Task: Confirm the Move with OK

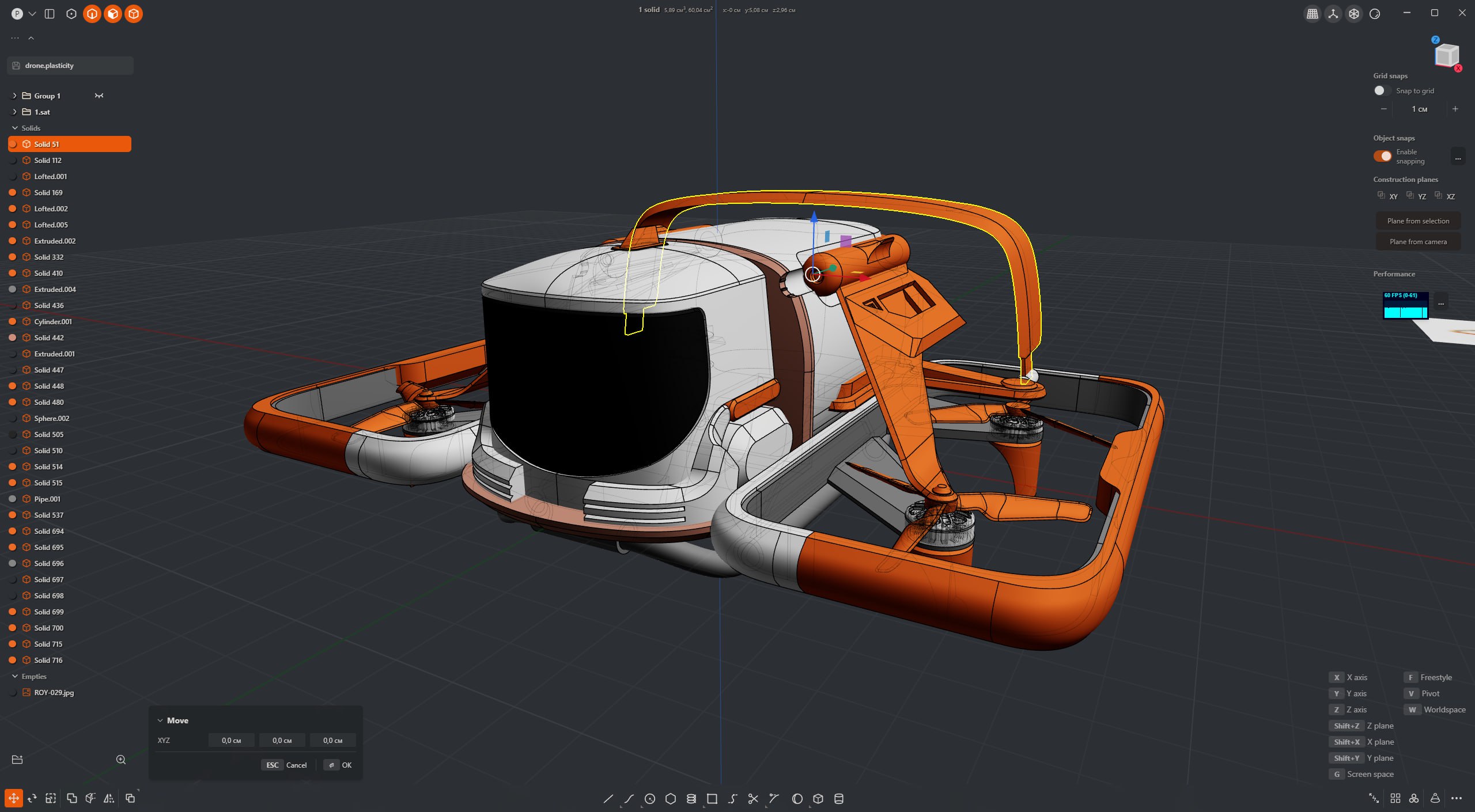Action: [338, 765]
